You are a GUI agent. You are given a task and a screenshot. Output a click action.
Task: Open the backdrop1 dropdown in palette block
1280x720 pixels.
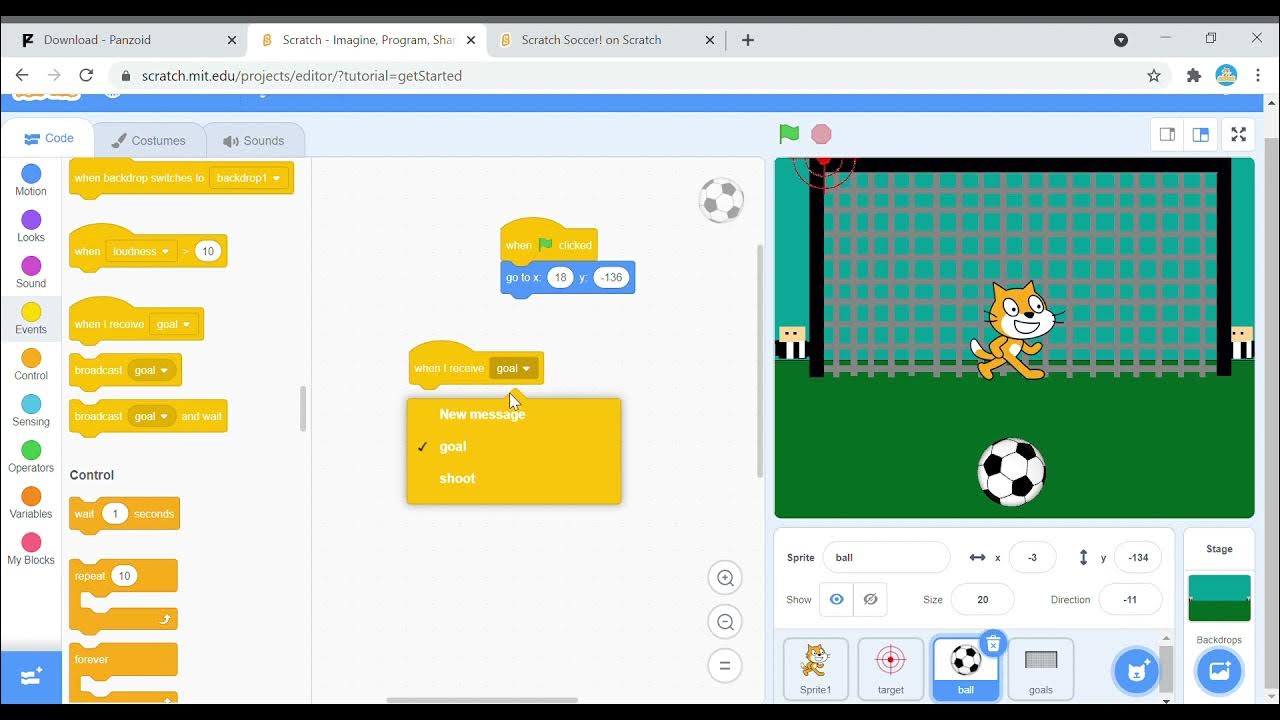point(250,178)
